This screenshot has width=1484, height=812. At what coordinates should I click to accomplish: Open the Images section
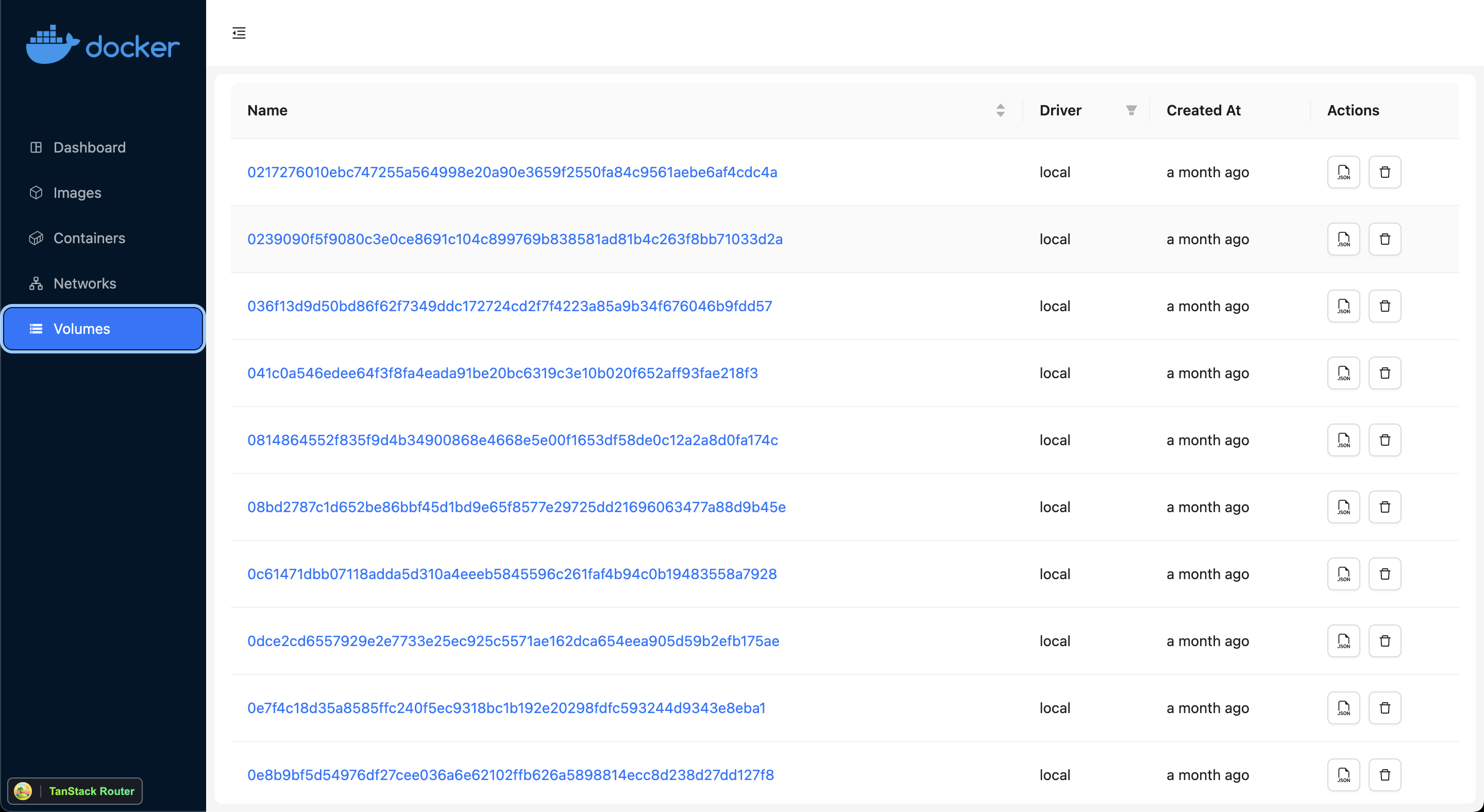pyautogui.click(x=77, y=193)
